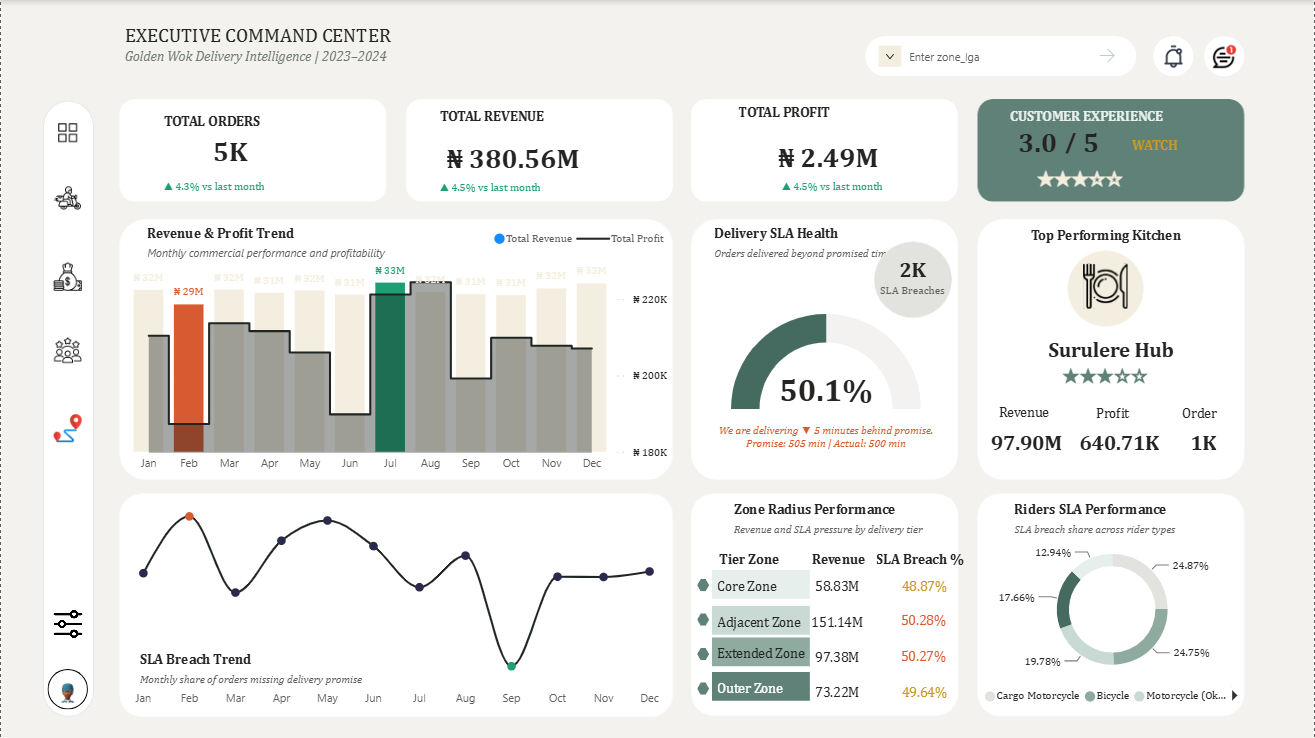Open the filter sliders icon in sidebar
1315x738 pixels.
(68, 624)
